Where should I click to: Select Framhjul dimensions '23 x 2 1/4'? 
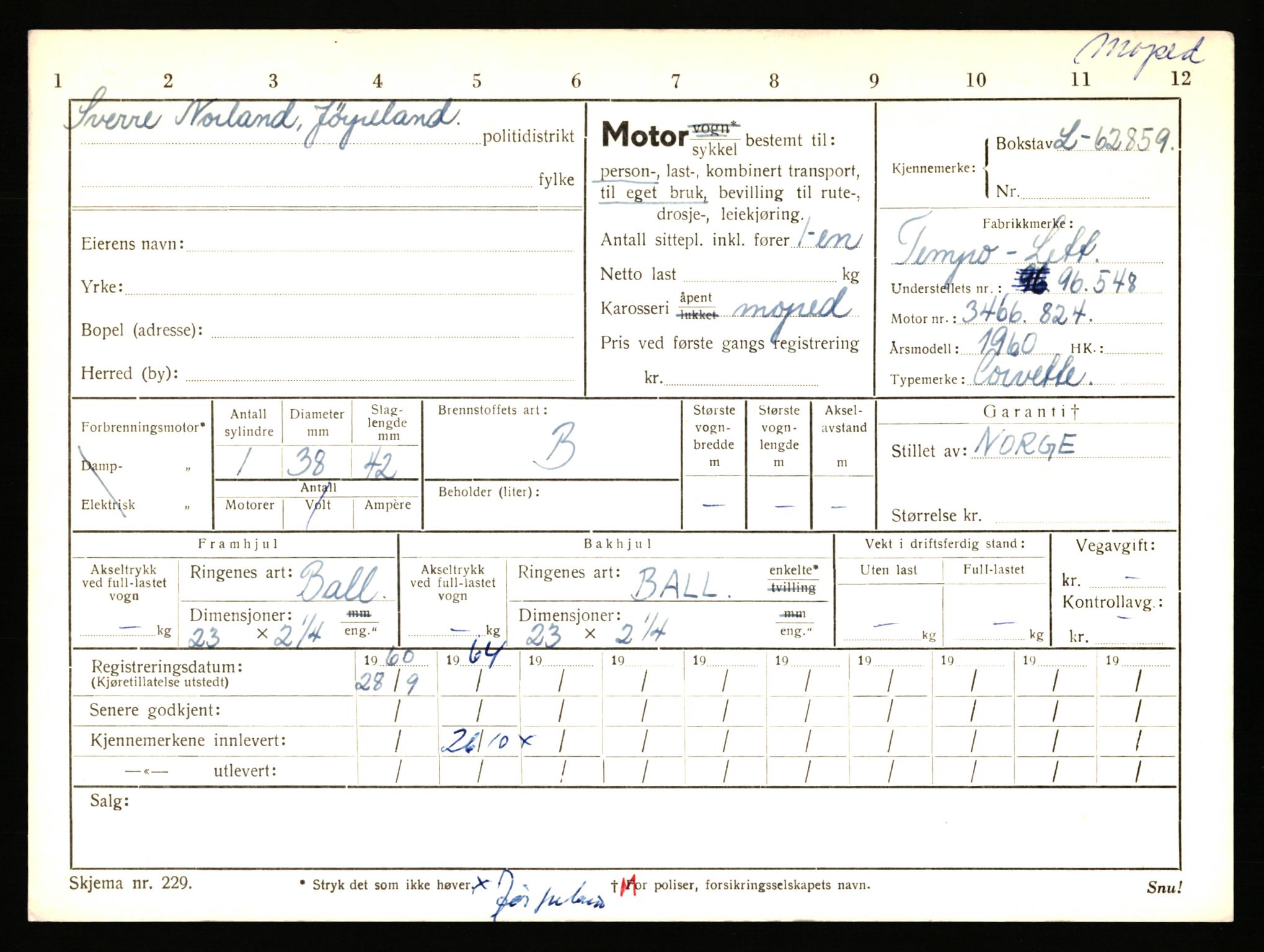pos(255,633)
